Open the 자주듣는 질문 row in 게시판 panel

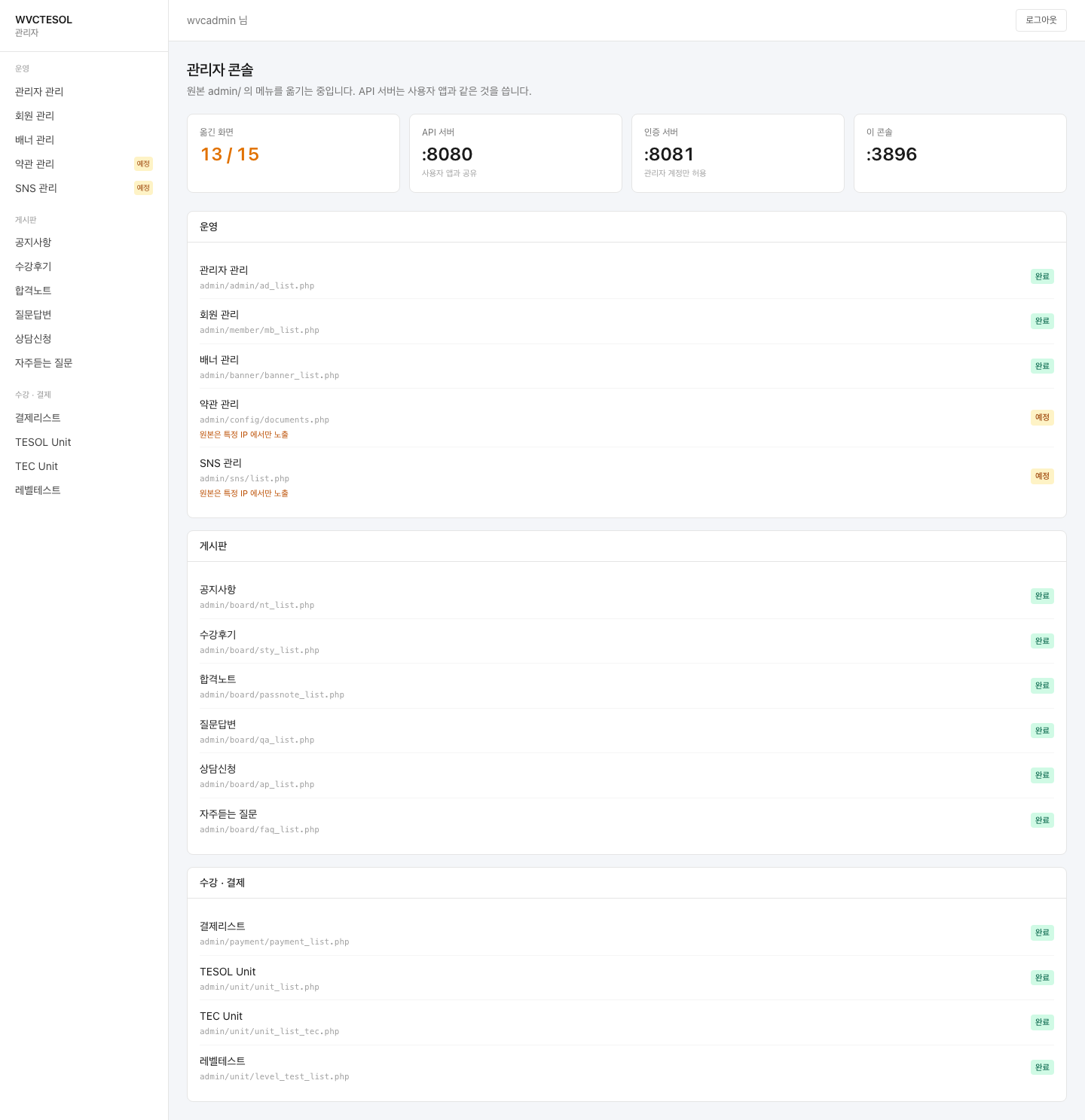627,820
